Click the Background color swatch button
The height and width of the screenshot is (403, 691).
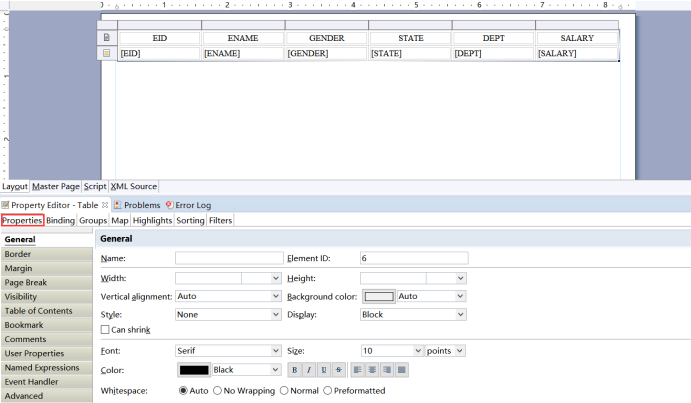pyautogui.click(x=379, y=296)
